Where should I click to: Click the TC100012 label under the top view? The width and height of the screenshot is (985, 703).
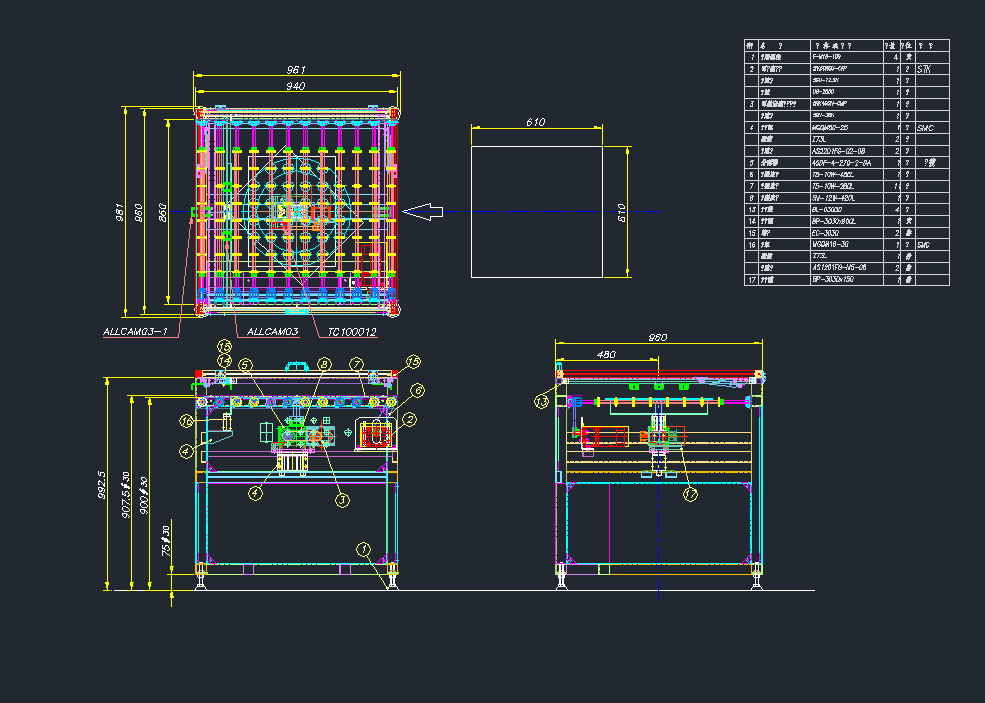354,331
